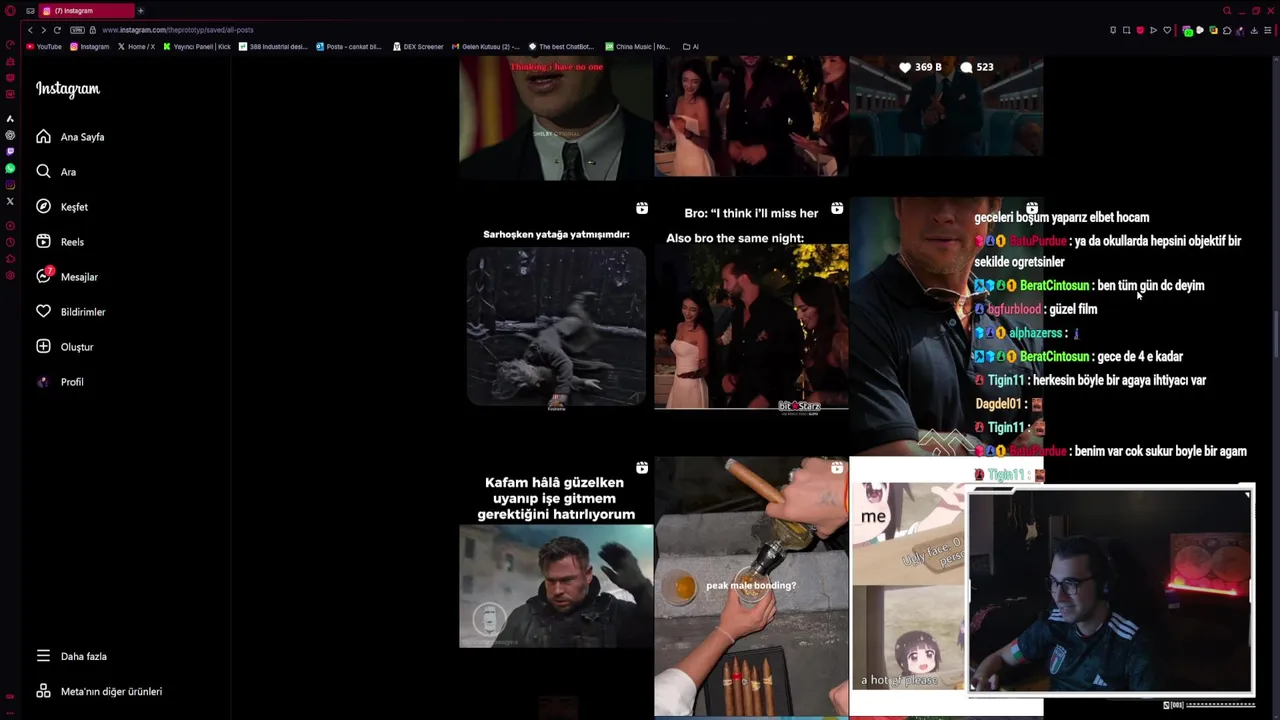This screenshot has width=1280, height=720.
Task: Go forward with browser forward arrow
Action: click(43, 30)
